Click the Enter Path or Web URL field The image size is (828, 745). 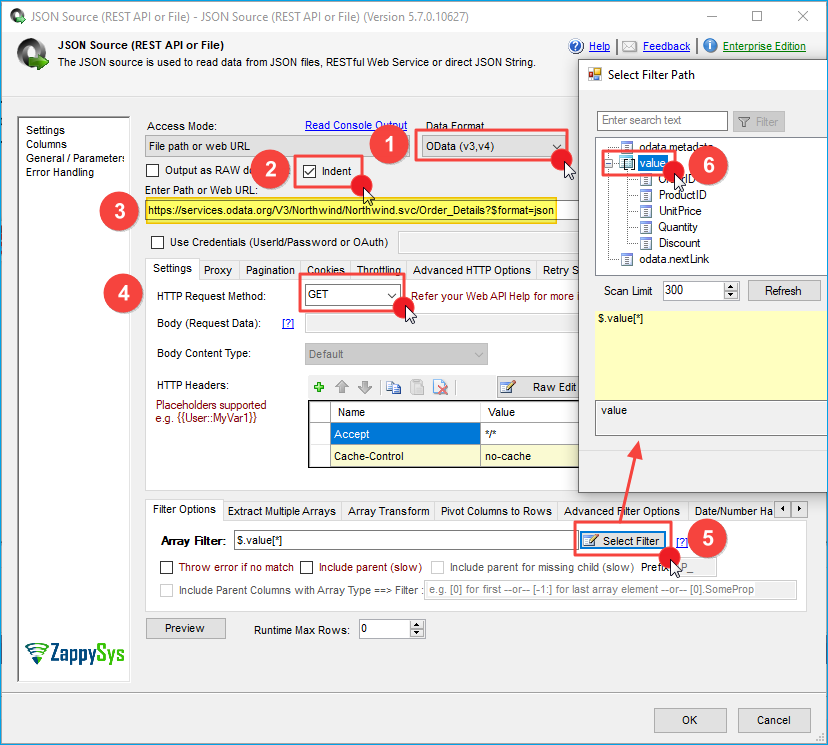point(350,211)
